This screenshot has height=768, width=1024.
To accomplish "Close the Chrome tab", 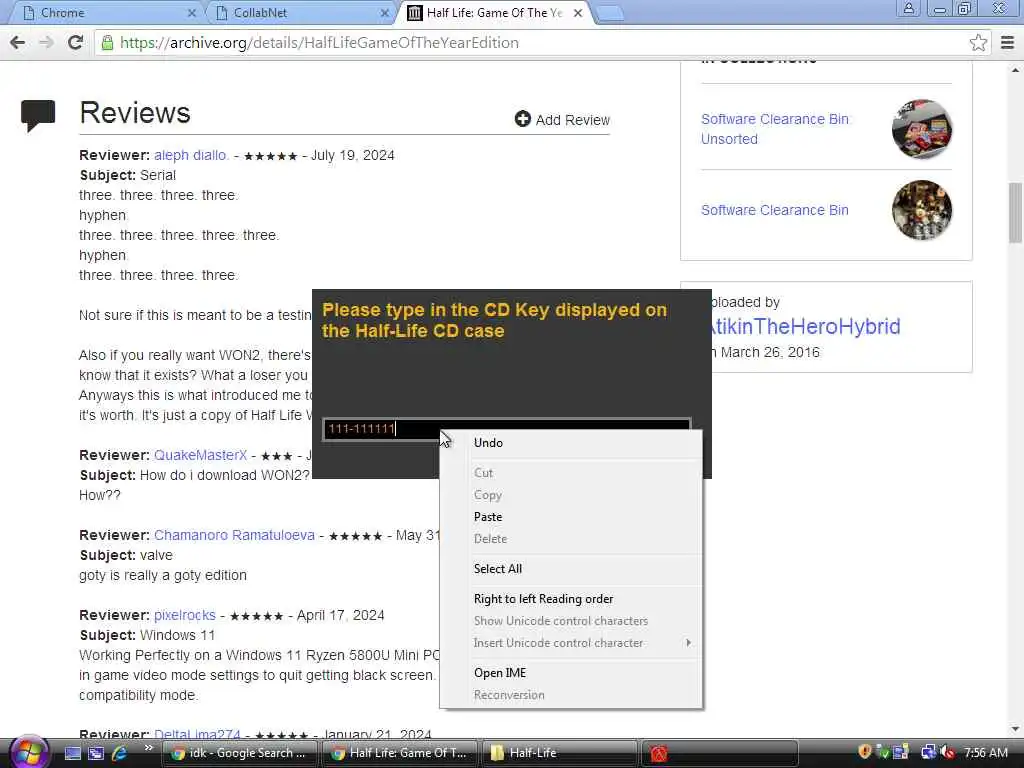I will click(x=191, y=12).
